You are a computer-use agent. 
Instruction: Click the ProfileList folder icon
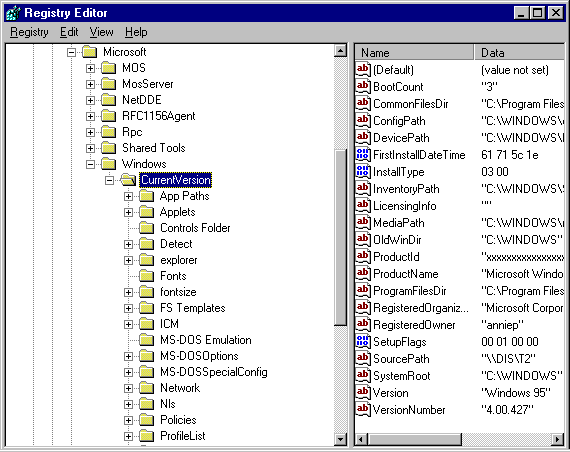[146, 436]
